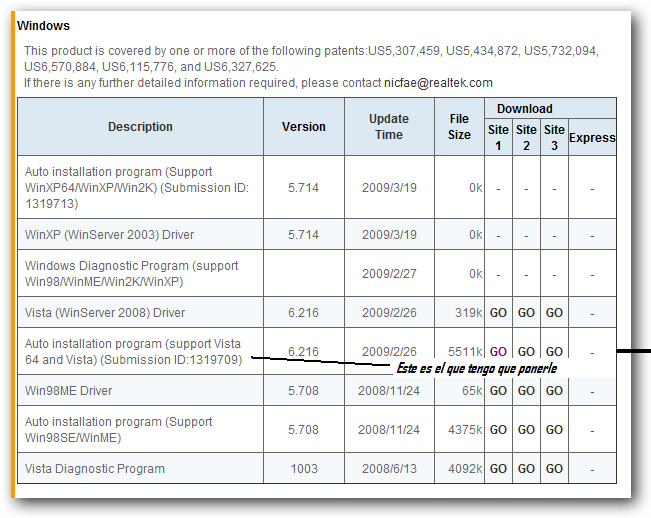Click Site 1 GO for Win98ME Driver
651x518 pixels.
pyautogui.click(x=498, y=391)
